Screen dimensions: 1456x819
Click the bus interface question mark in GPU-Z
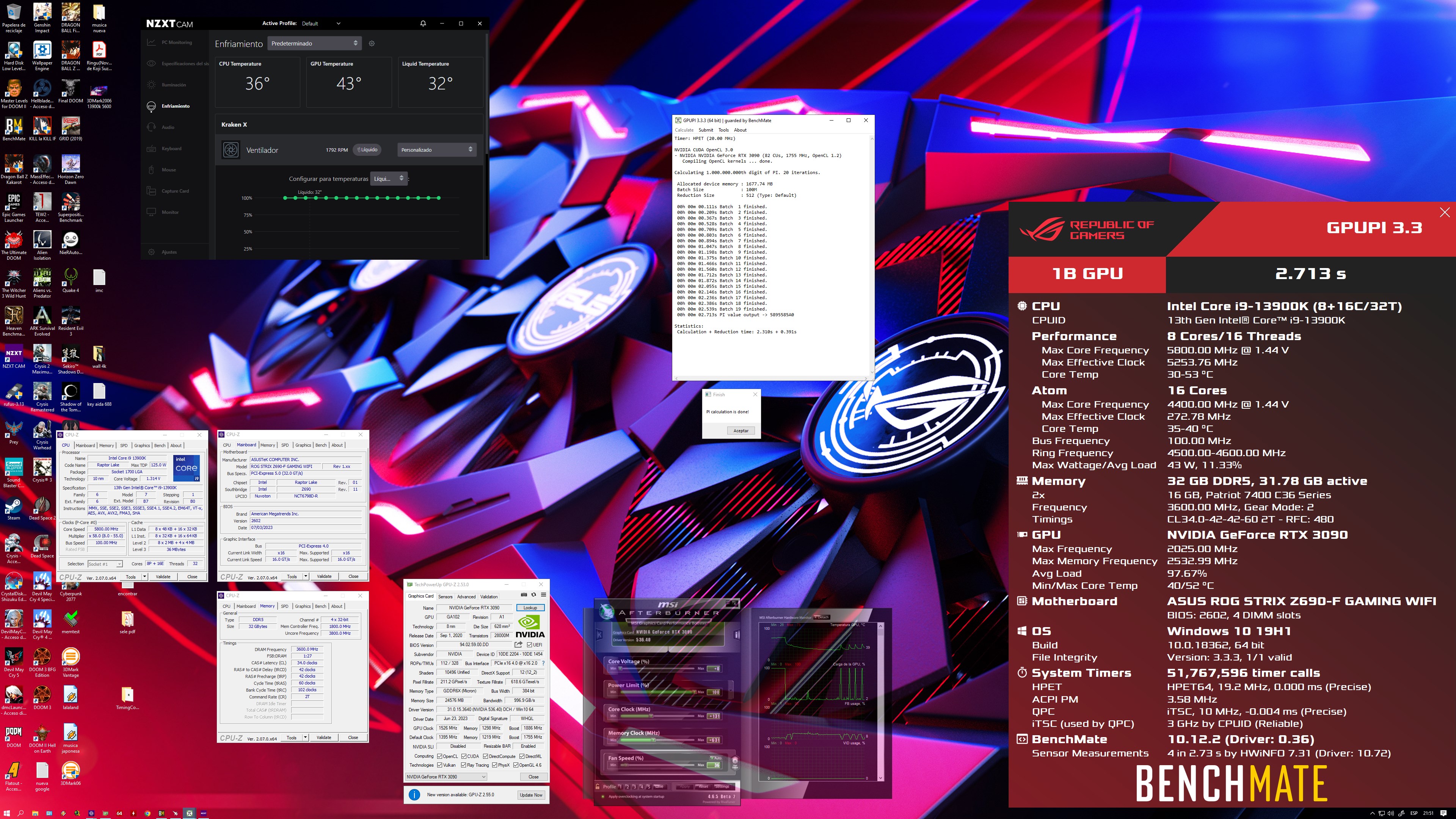click(543, 663)
